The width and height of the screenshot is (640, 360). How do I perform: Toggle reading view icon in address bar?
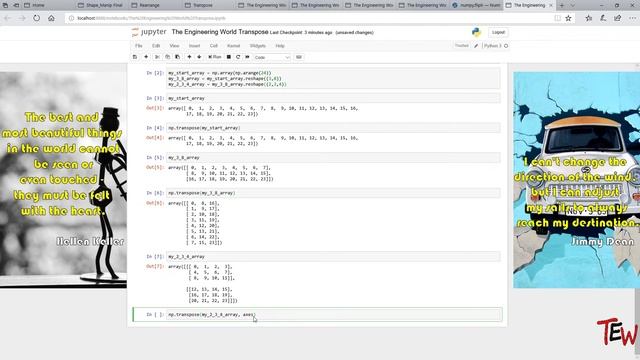point(558,18)
